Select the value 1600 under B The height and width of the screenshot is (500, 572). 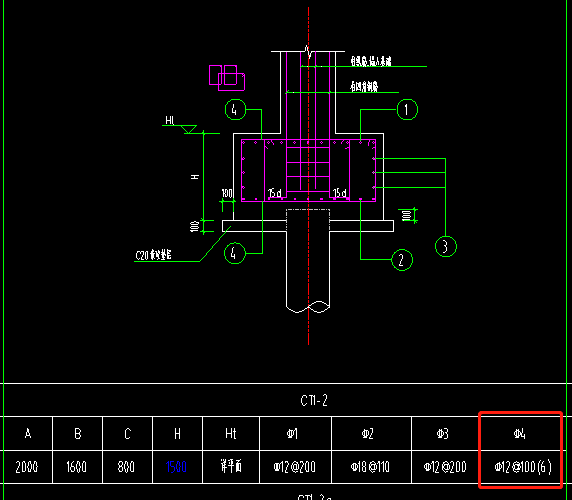tap(76, 467)
